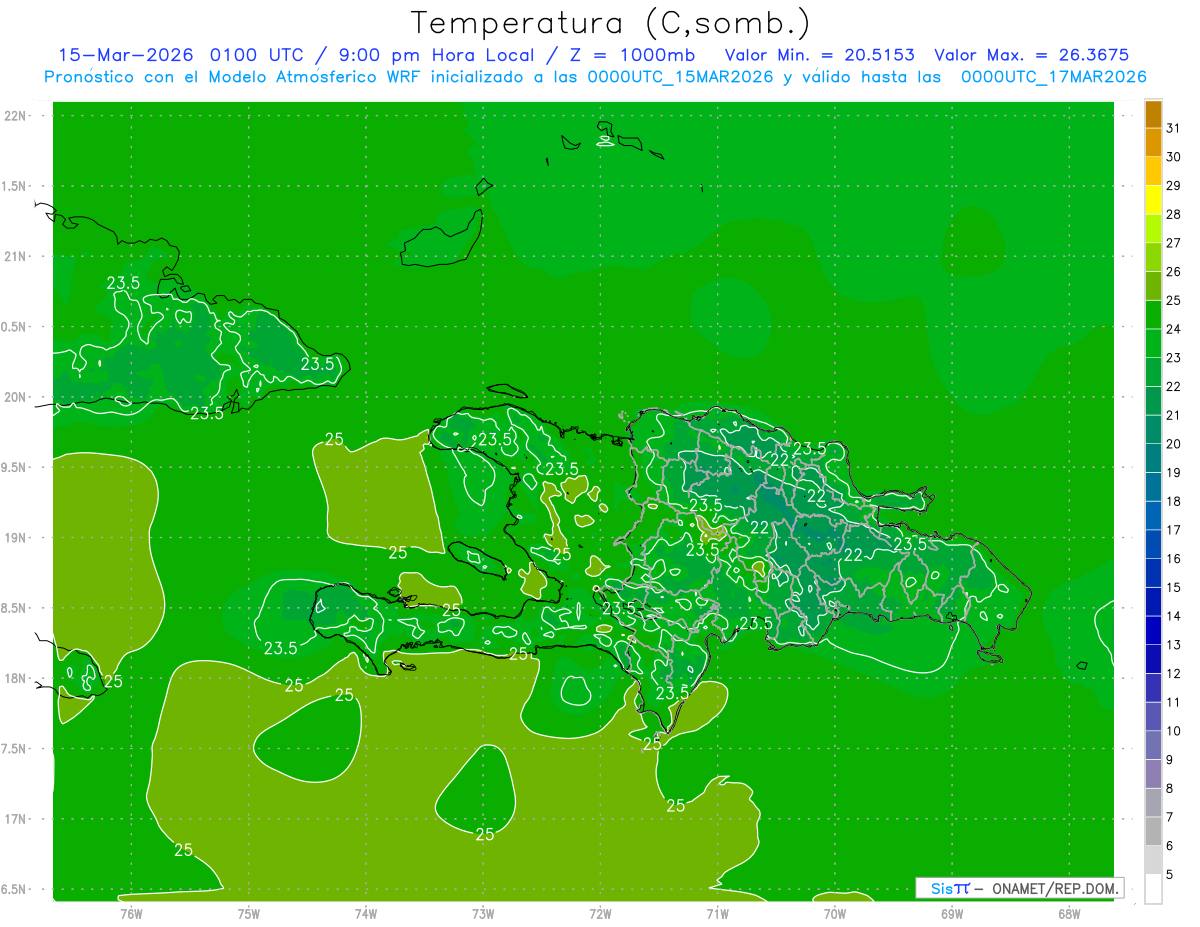The height and width of the screenshot is (927, 1200).
Task: Click the 21N latitude axis label
Action: (x=16, y=256)
